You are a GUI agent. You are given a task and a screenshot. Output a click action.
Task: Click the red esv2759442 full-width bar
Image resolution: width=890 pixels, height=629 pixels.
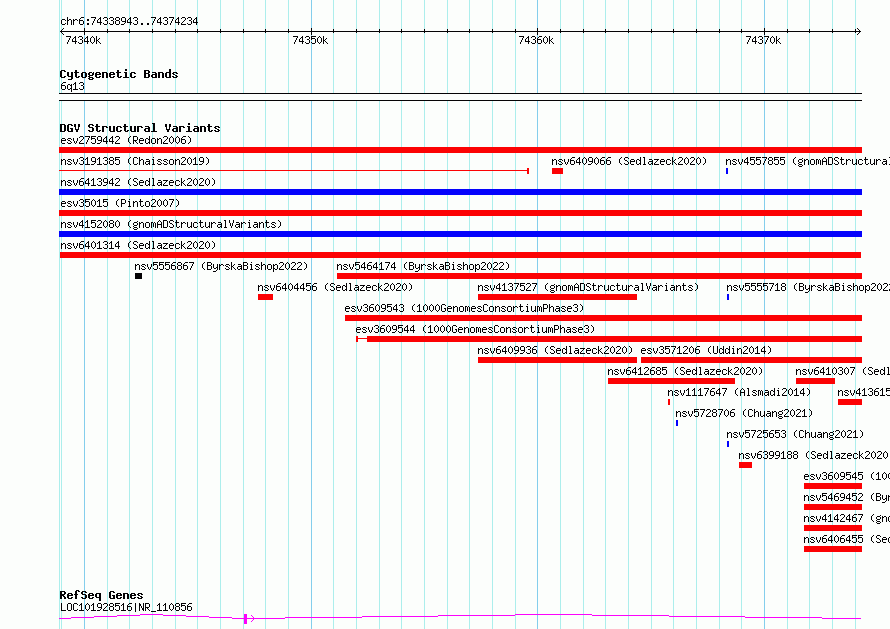[x=460, y=150]
